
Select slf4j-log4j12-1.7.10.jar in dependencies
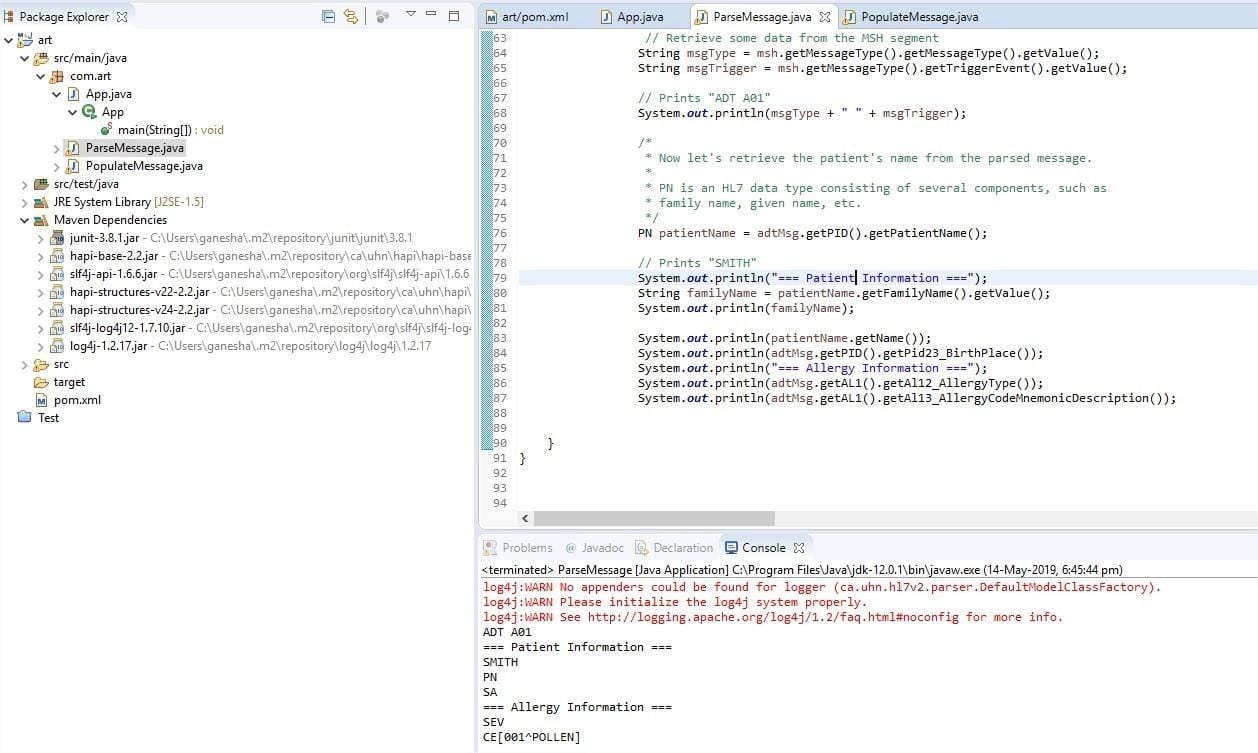(x=127, y=328)
